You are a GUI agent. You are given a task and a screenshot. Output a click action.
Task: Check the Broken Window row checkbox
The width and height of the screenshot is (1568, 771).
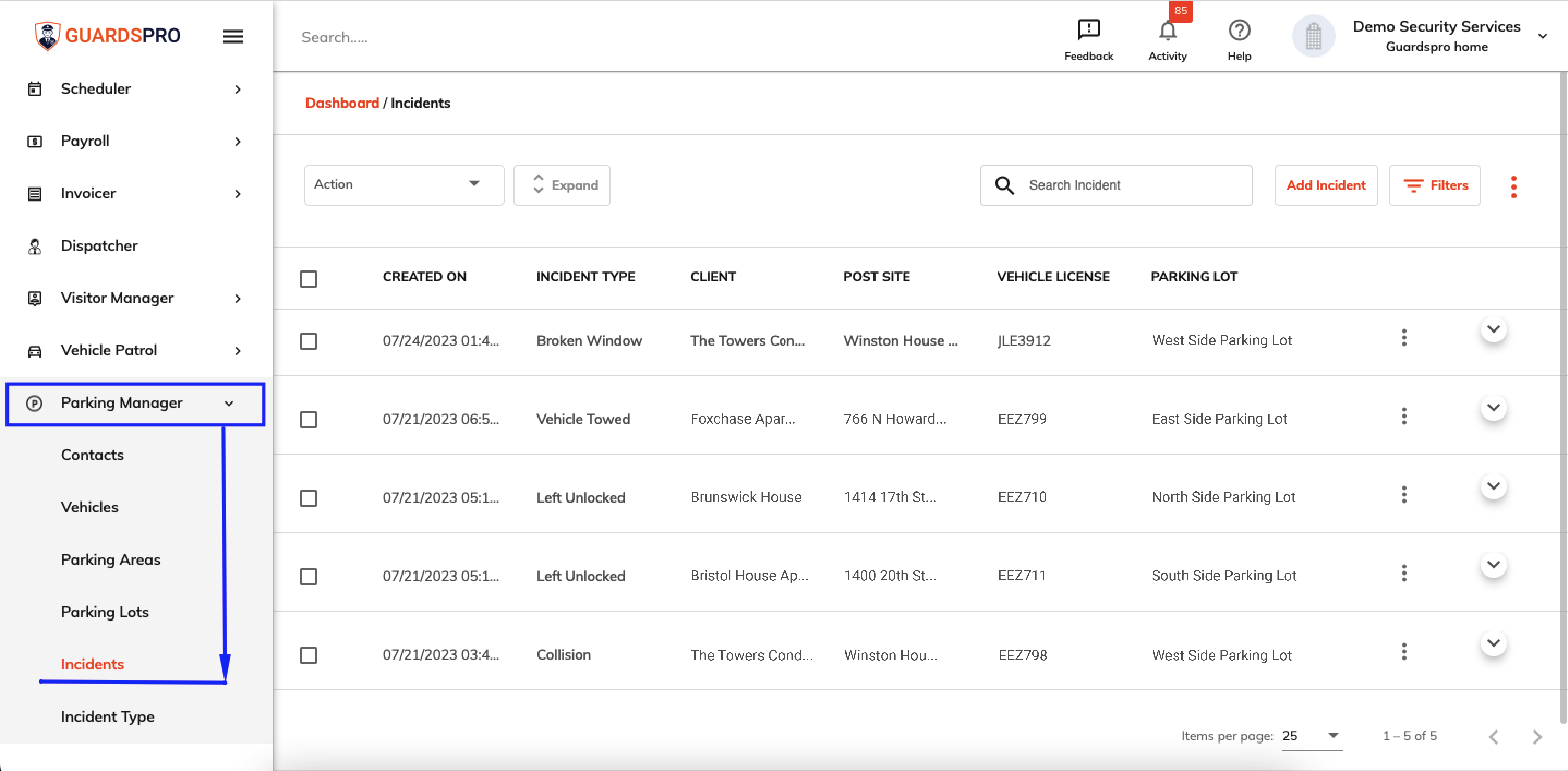tap(309, 341)
